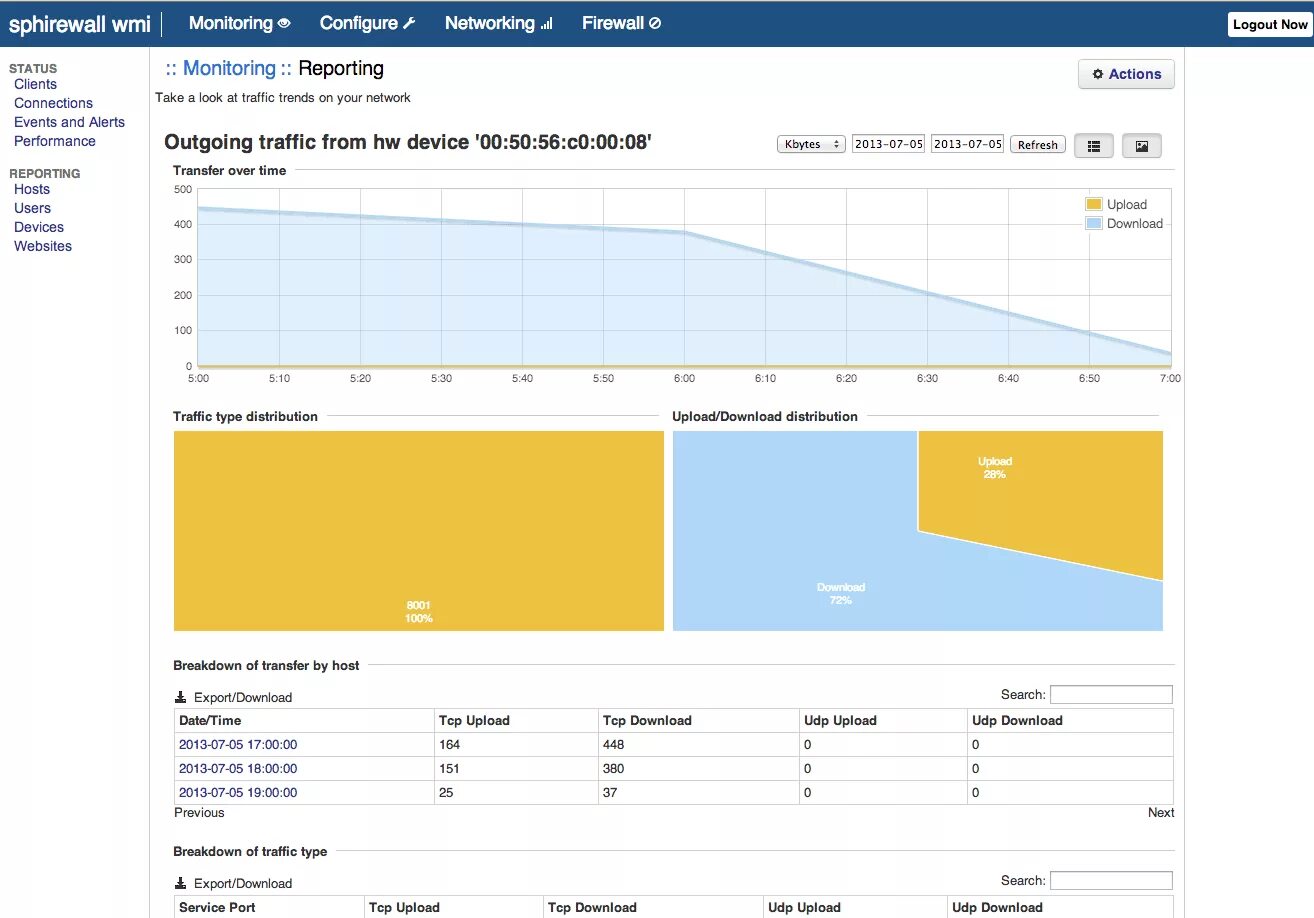Open Hosts report in sidebar
The width and height of the screenshot is (1314, 918).
click(x=32, y=189)
